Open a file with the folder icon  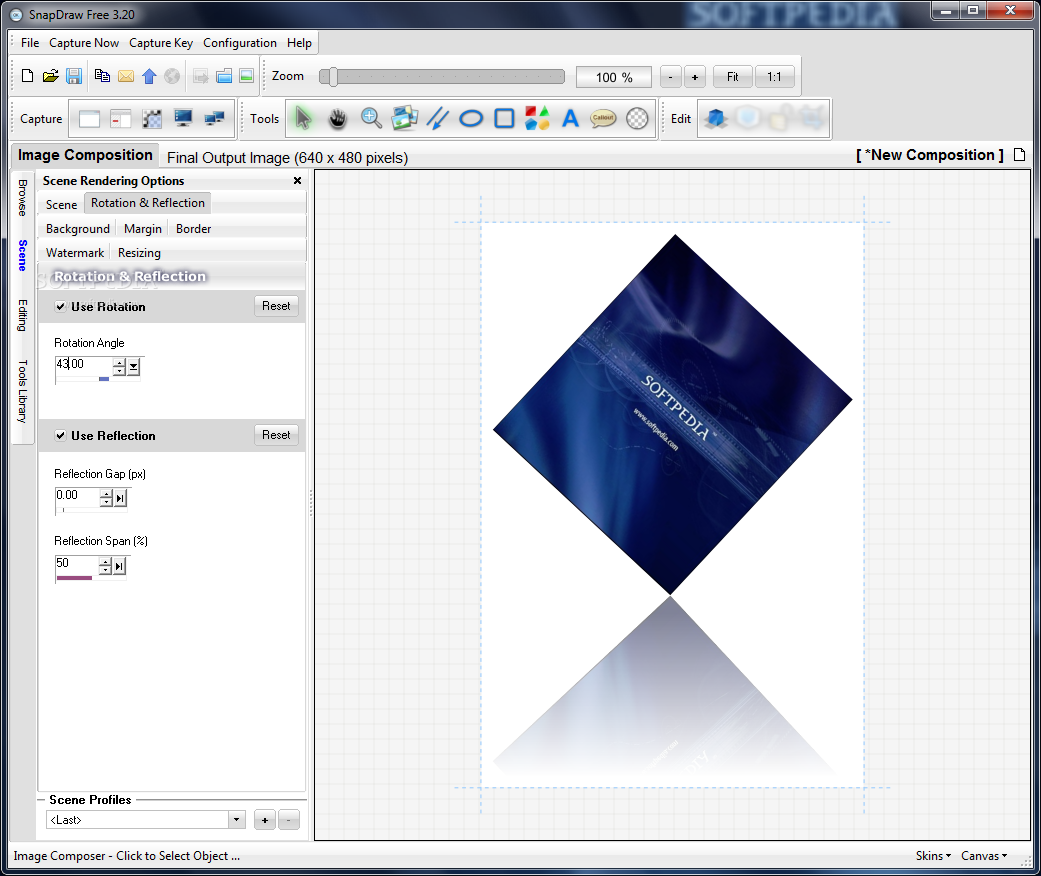pos(50,76)
